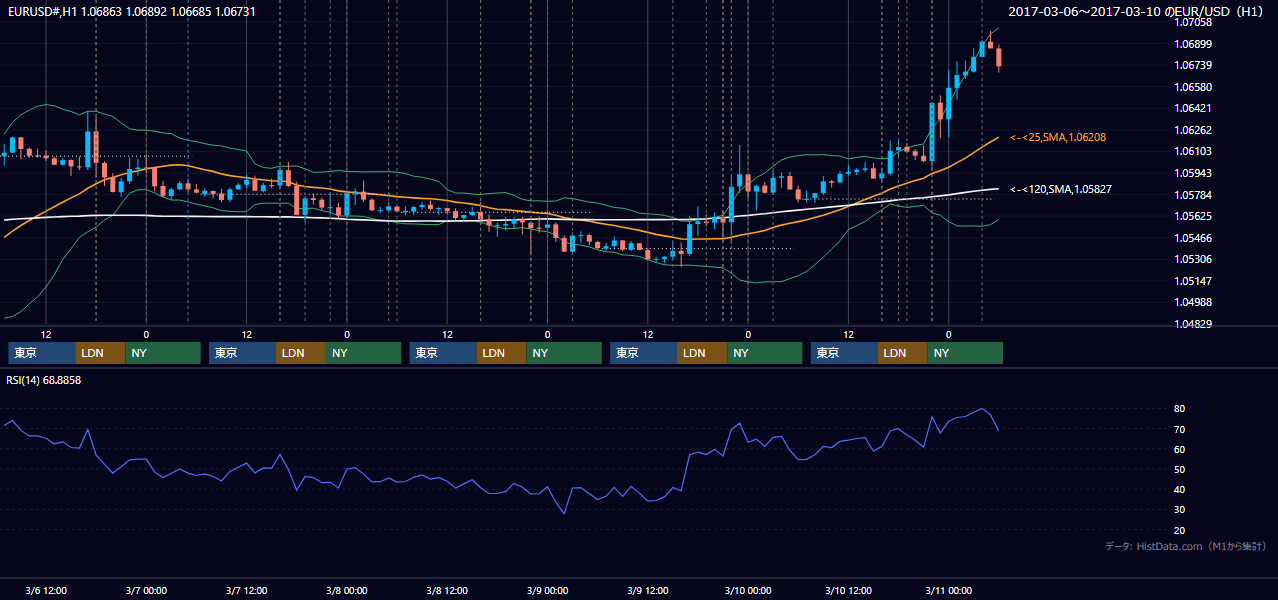Click the RSI(14) 68.8858 indicator label
The image size is (1278, 600).
pyautogui.click(x=44, y=380)
